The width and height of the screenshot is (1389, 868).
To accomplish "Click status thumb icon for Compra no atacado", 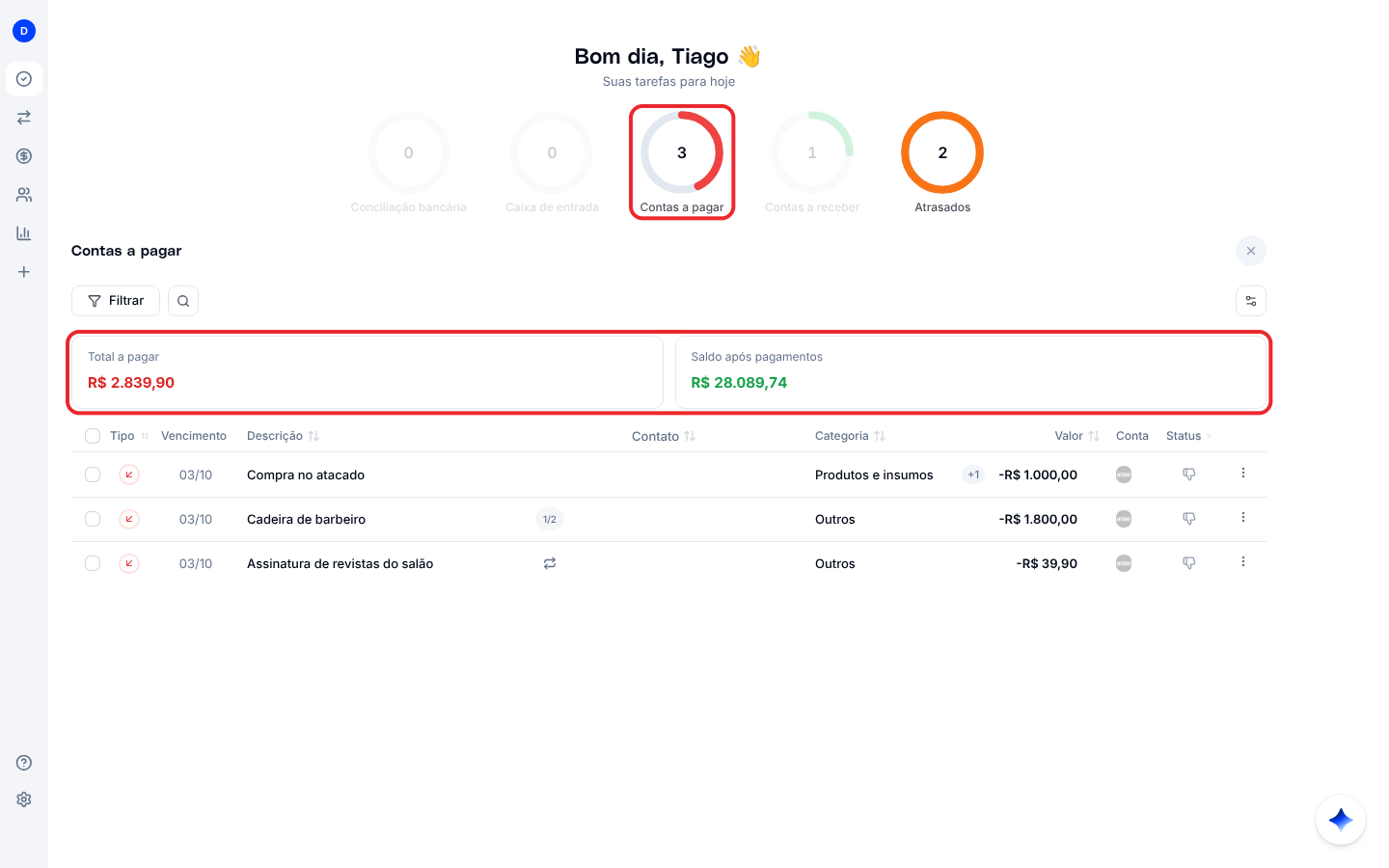I will pyautogui.click(x=1189, y=475).
